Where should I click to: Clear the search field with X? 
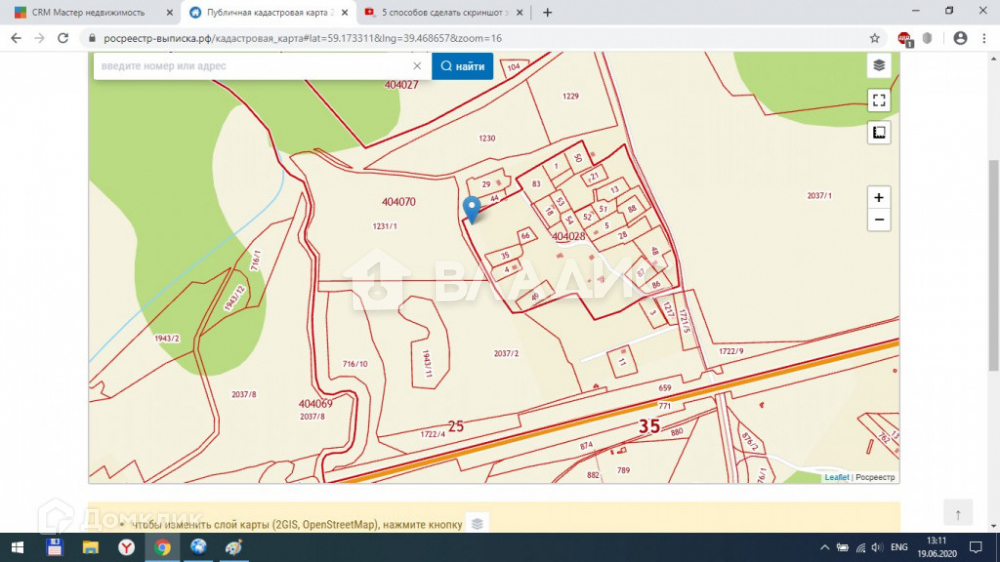pyautogui.click(x=417, y=66)
